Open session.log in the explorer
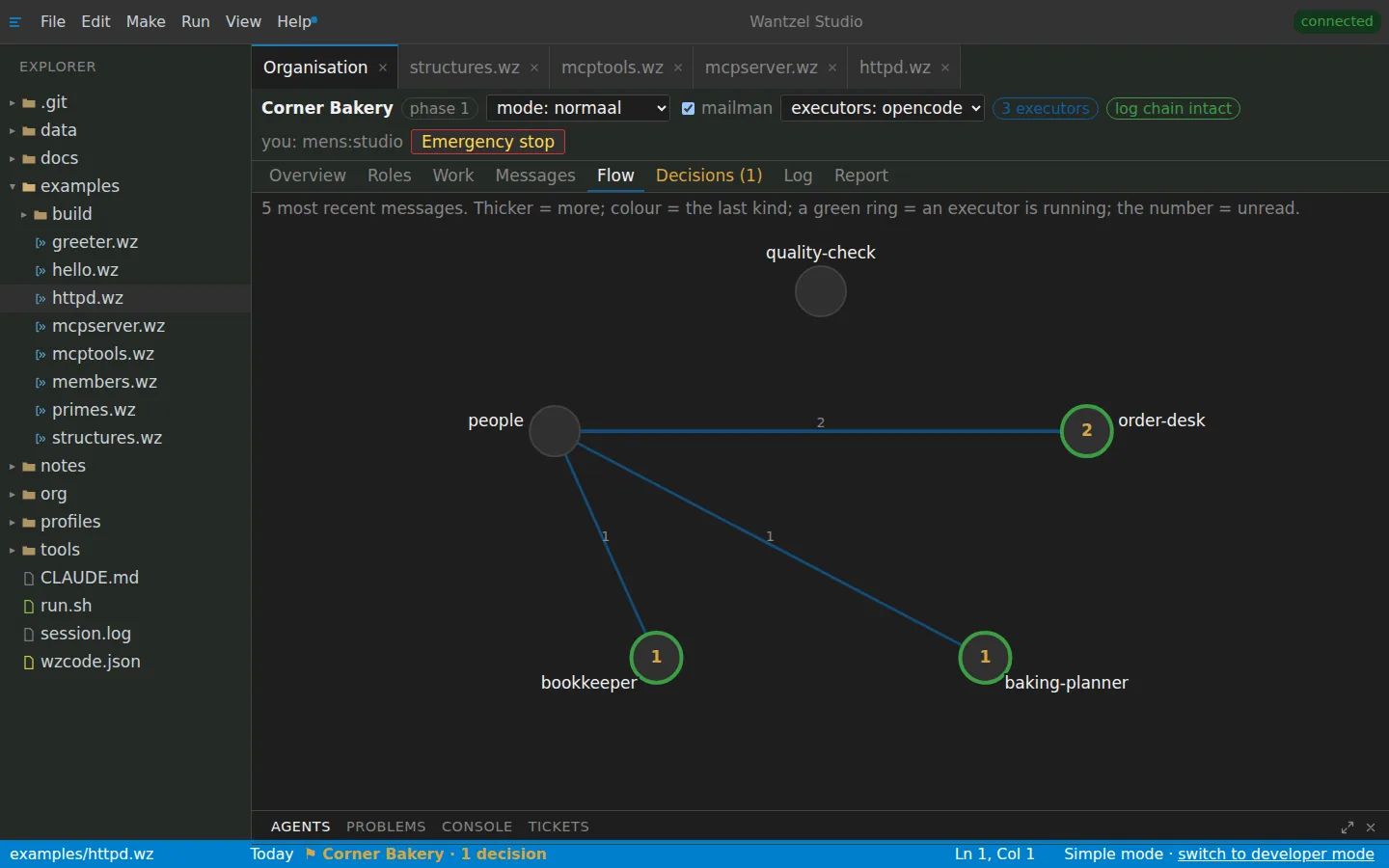This screenshot has width=1389, height=868. [125, 634]
